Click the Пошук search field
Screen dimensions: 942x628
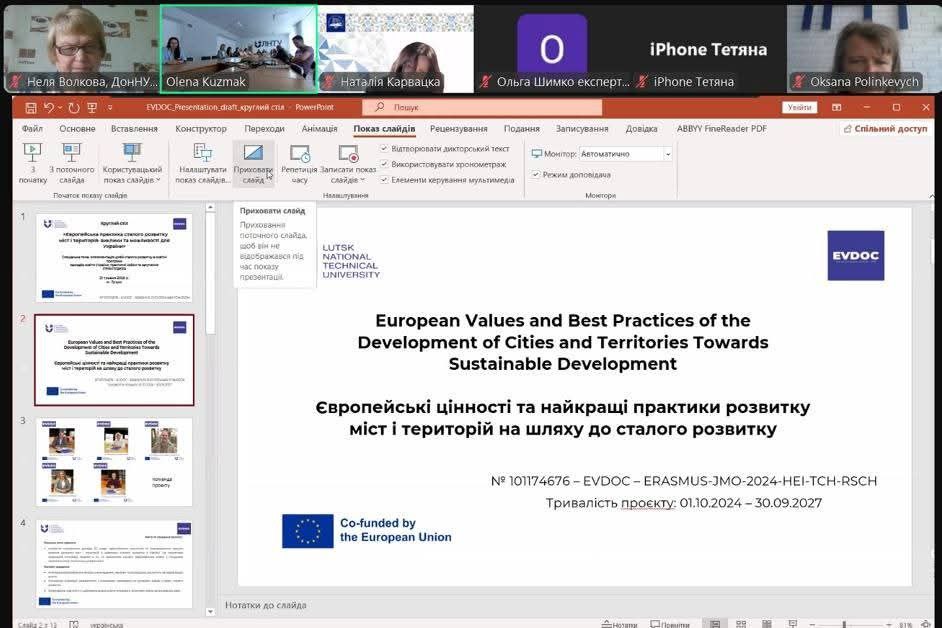pos(482,107)
